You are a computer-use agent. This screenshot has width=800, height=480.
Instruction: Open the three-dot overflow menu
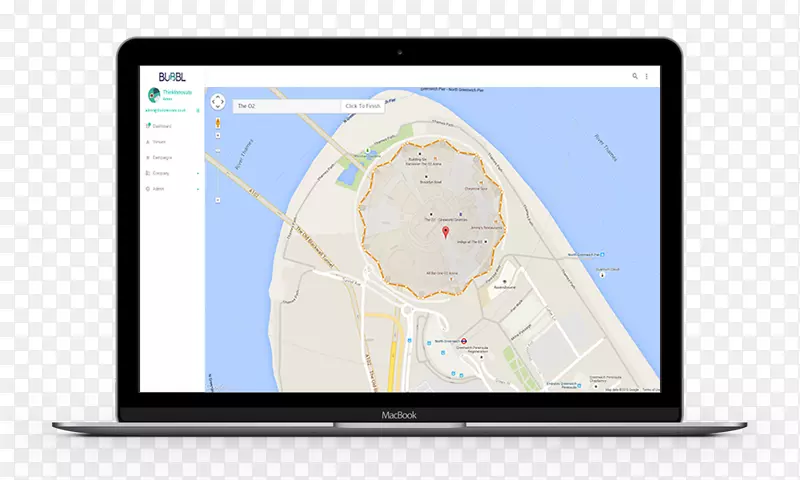tap(646, 77)
